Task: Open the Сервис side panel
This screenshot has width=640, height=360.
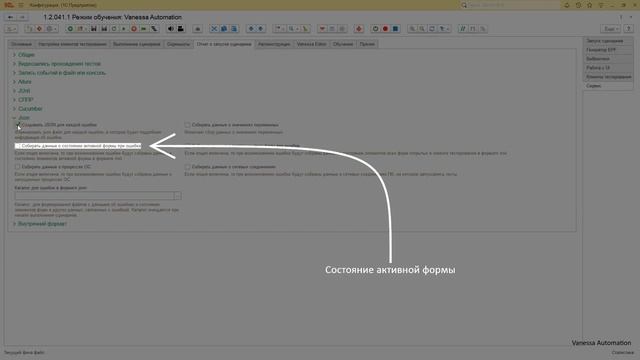Action: point(608,86)
